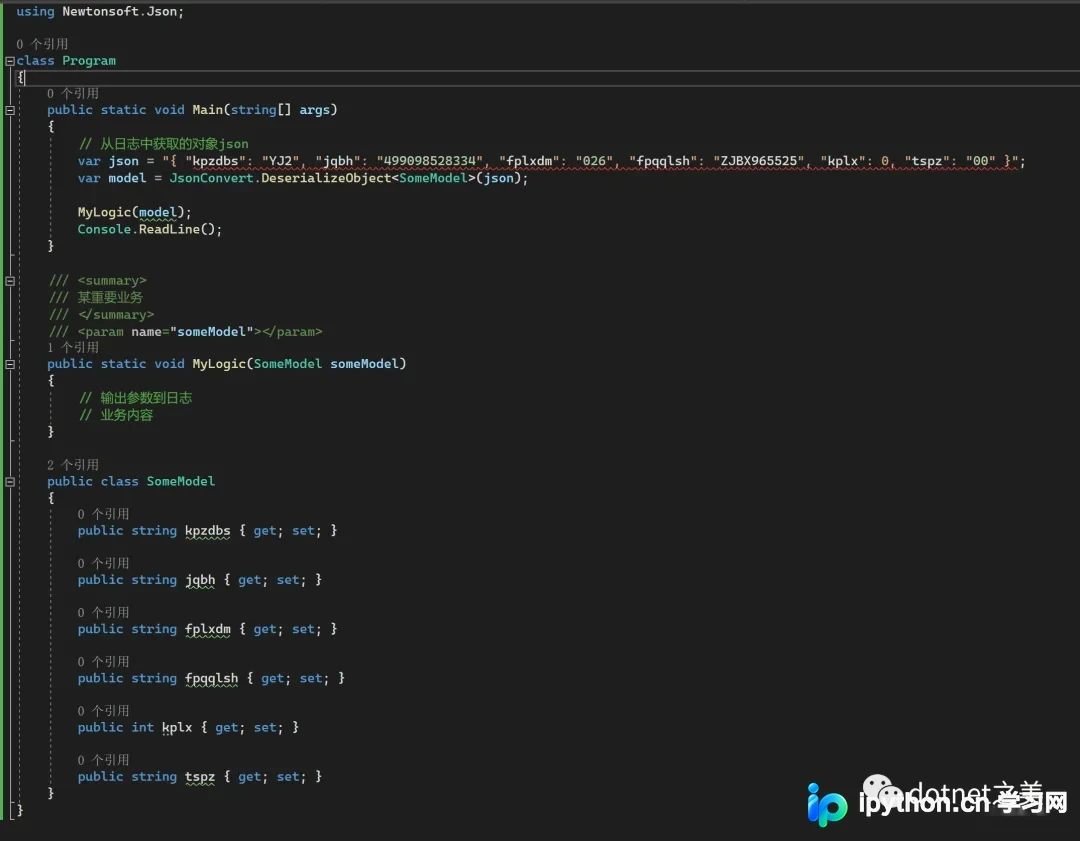The image size is (1080, 841).
Task: Click "someModel" in the param doc comment
Action: pyautogui.click(x=211, y=332)
